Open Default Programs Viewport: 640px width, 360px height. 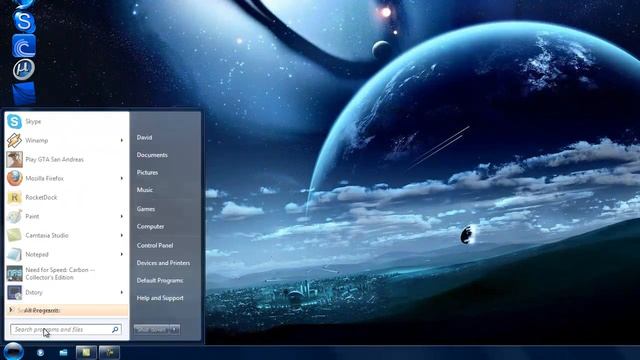(160, 281)
